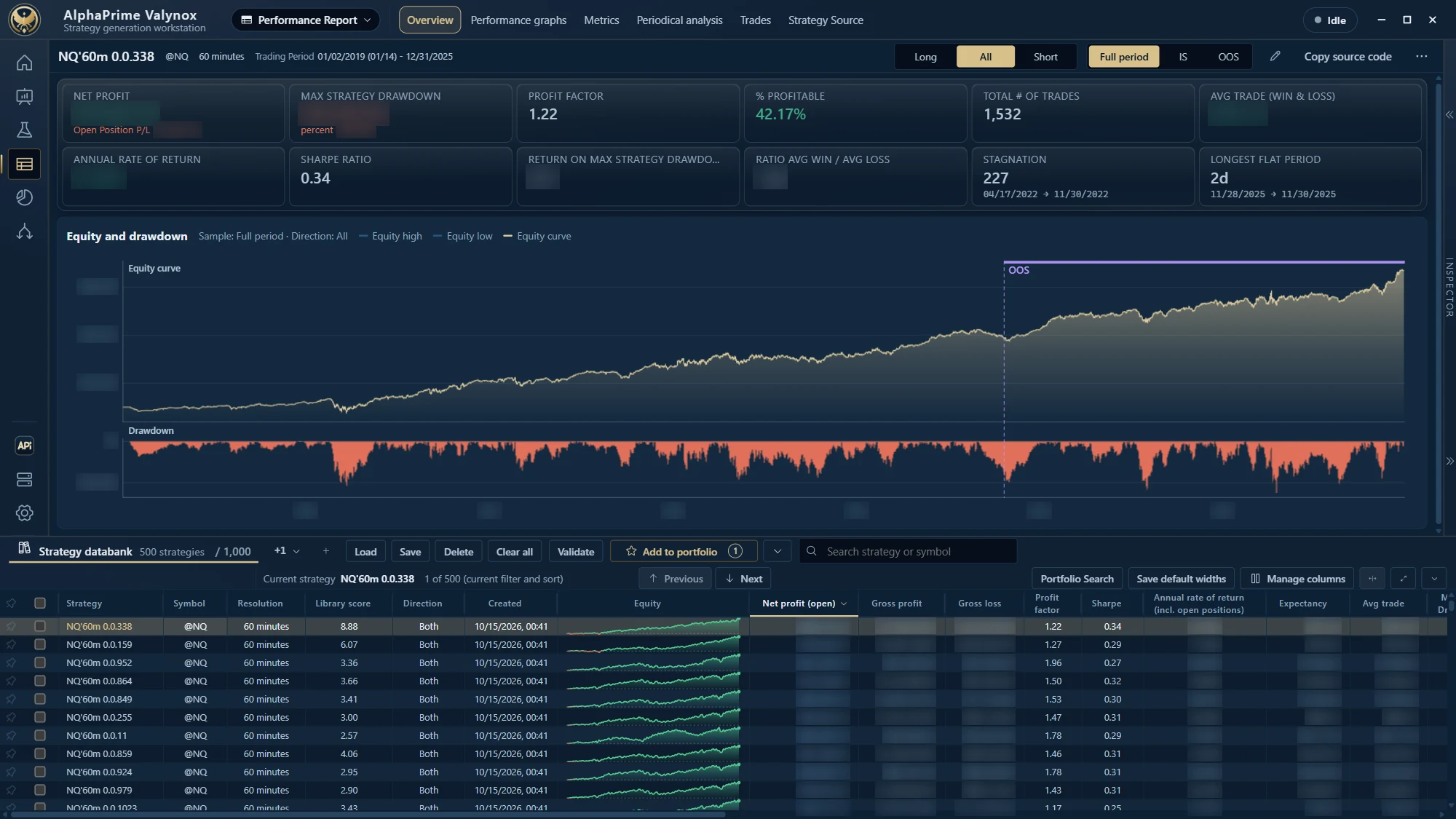Open the API sidebar icon
This screenshot has height=819, width=1456.
click(24, 446)
